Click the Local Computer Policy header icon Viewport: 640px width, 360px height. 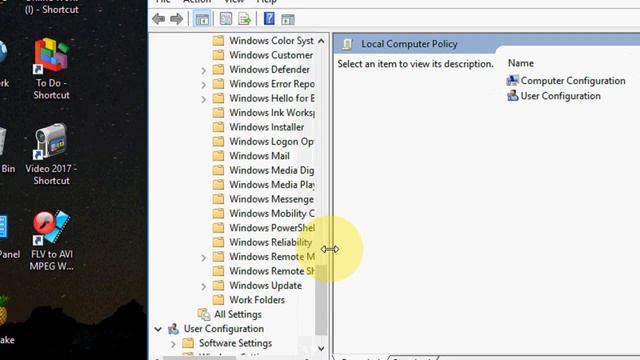(x=347, y=44)
